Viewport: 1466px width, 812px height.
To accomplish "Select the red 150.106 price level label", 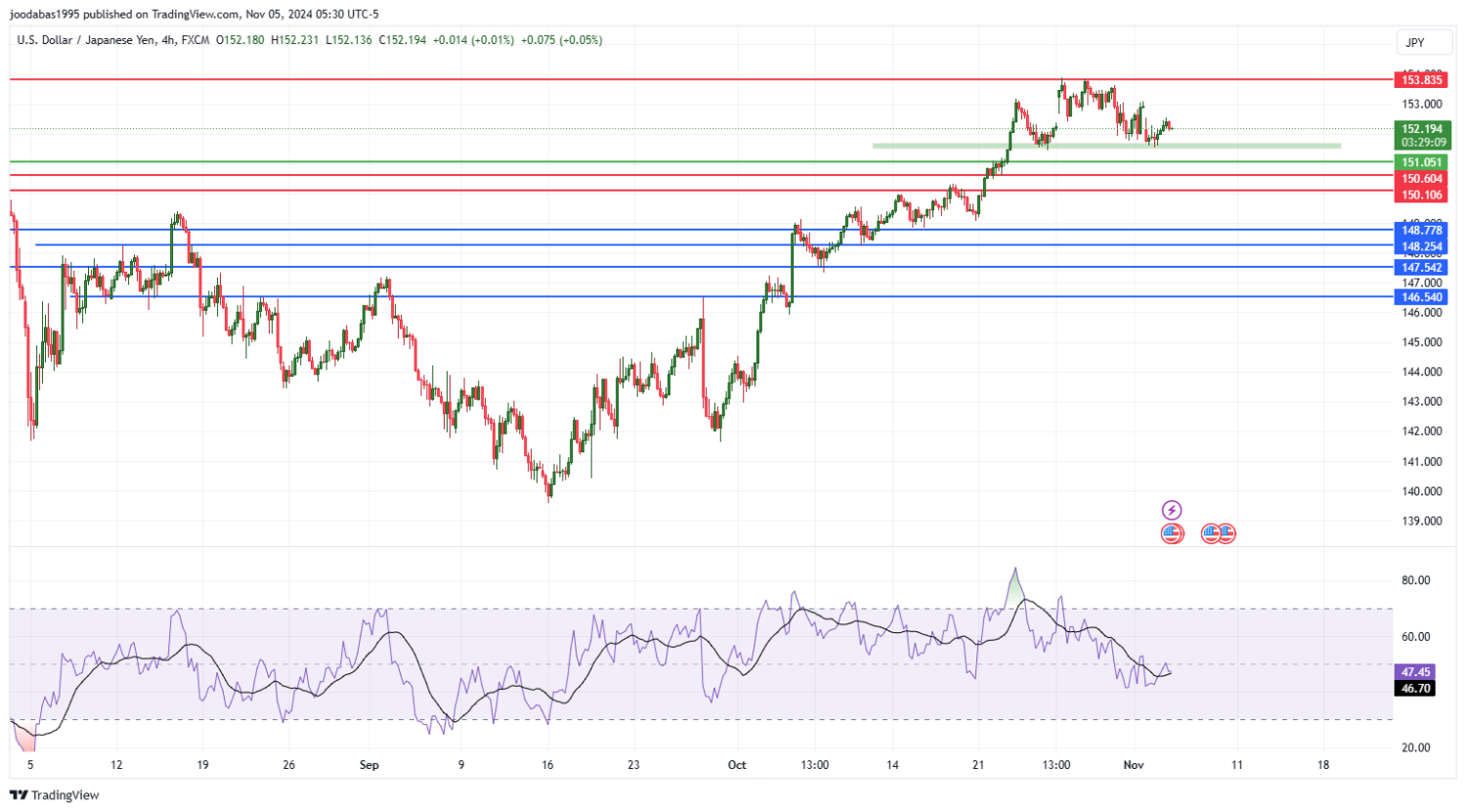I will pyautogui.click(x=1422, y=195).
